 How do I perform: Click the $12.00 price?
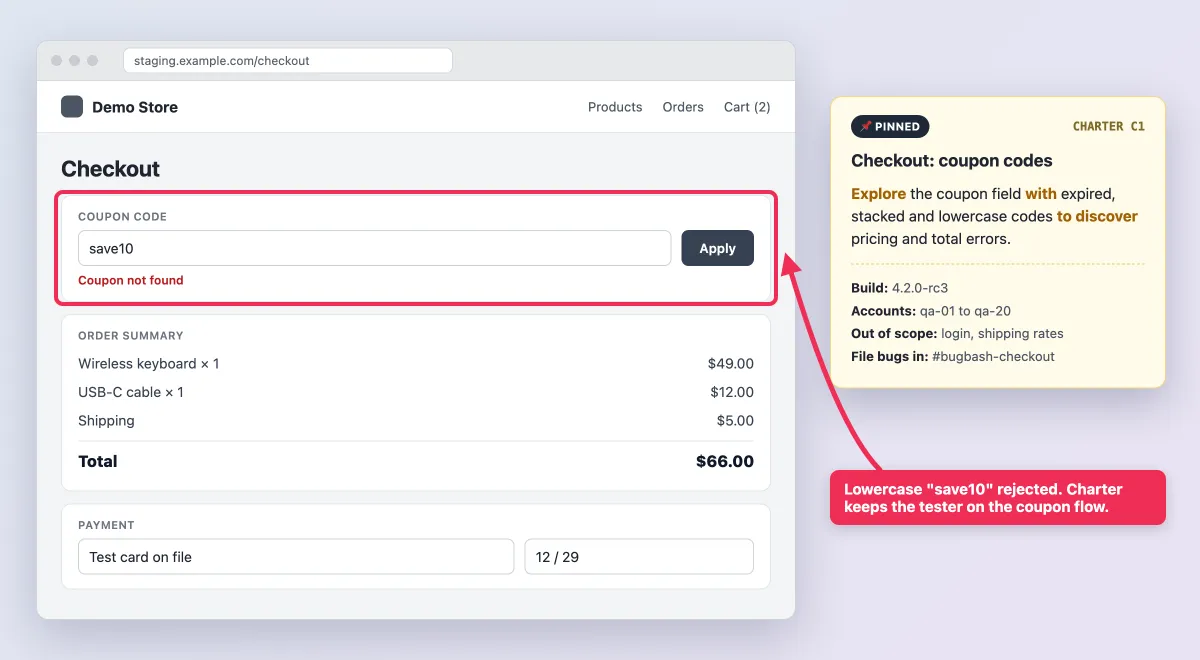point(732,392)
